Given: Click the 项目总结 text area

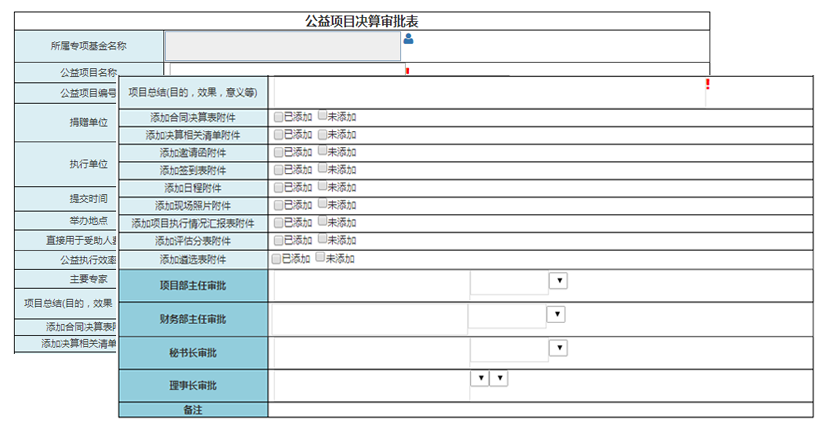Looking at the screenshot, I should pyautogui.click(x=488, y=92).
